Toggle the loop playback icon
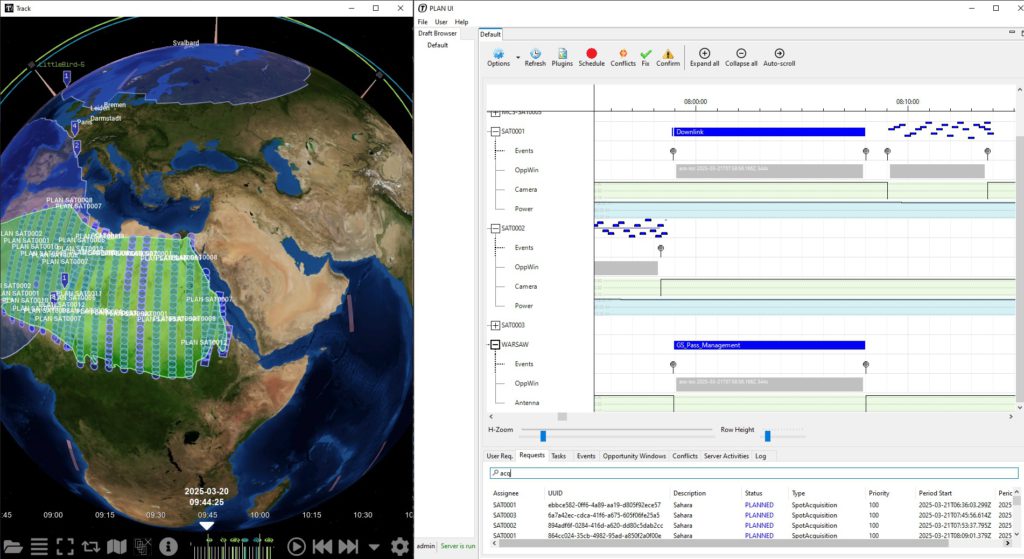The height and width of the screenshot is (559, 1024). (x=91, y=547)
